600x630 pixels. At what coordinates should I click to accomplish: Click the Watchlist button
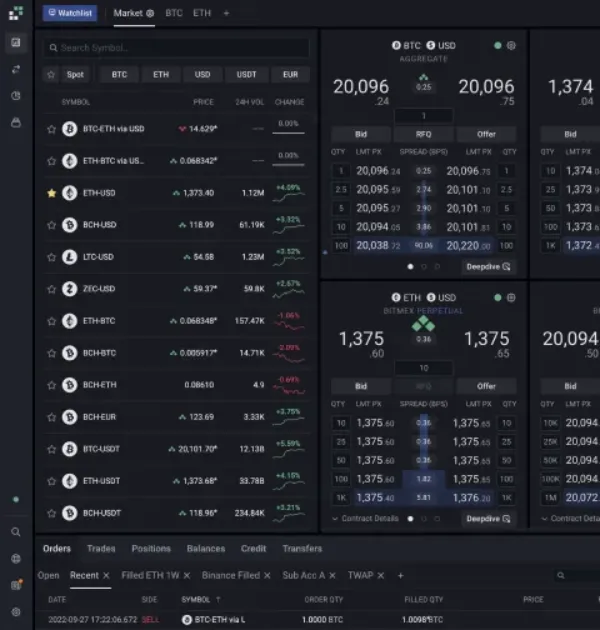click(x=70, y=13)
